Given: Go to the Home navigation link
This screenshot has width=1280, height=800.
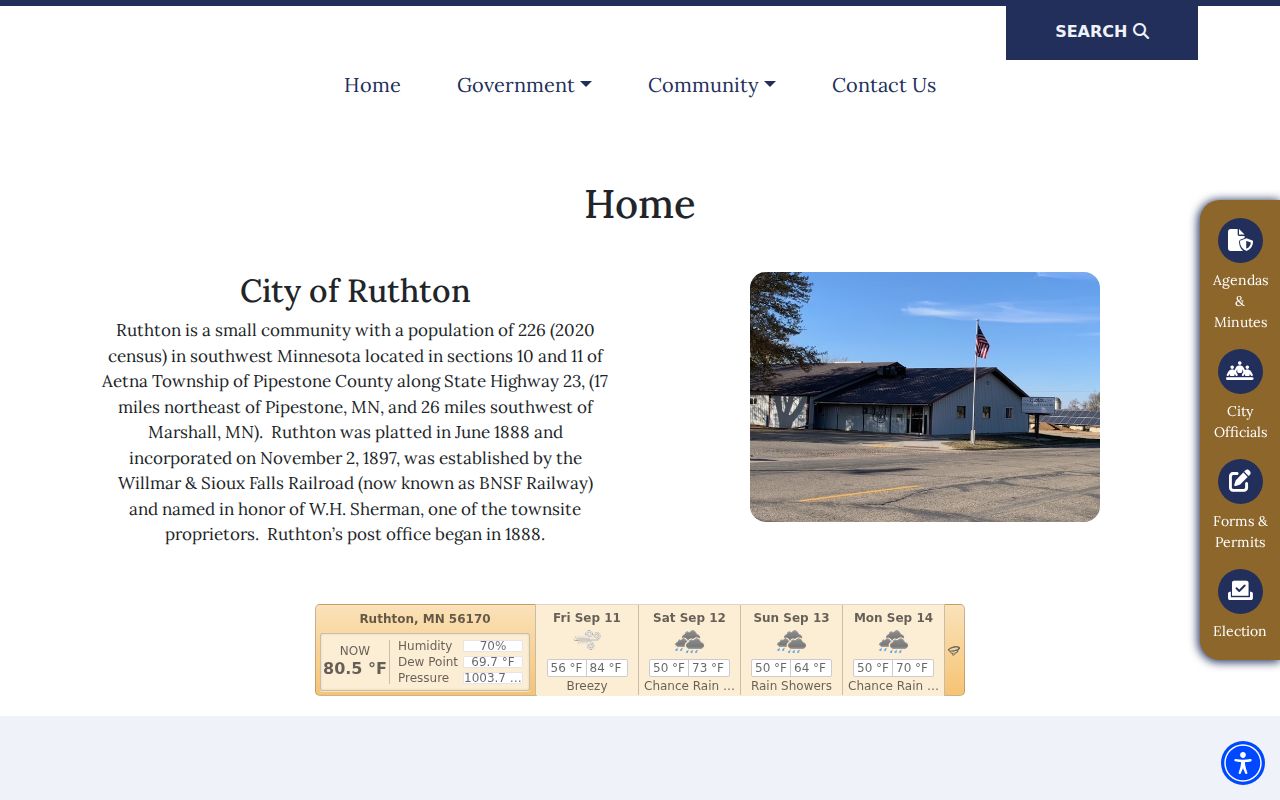Looking at the screenshot, I should pos(372,85).
